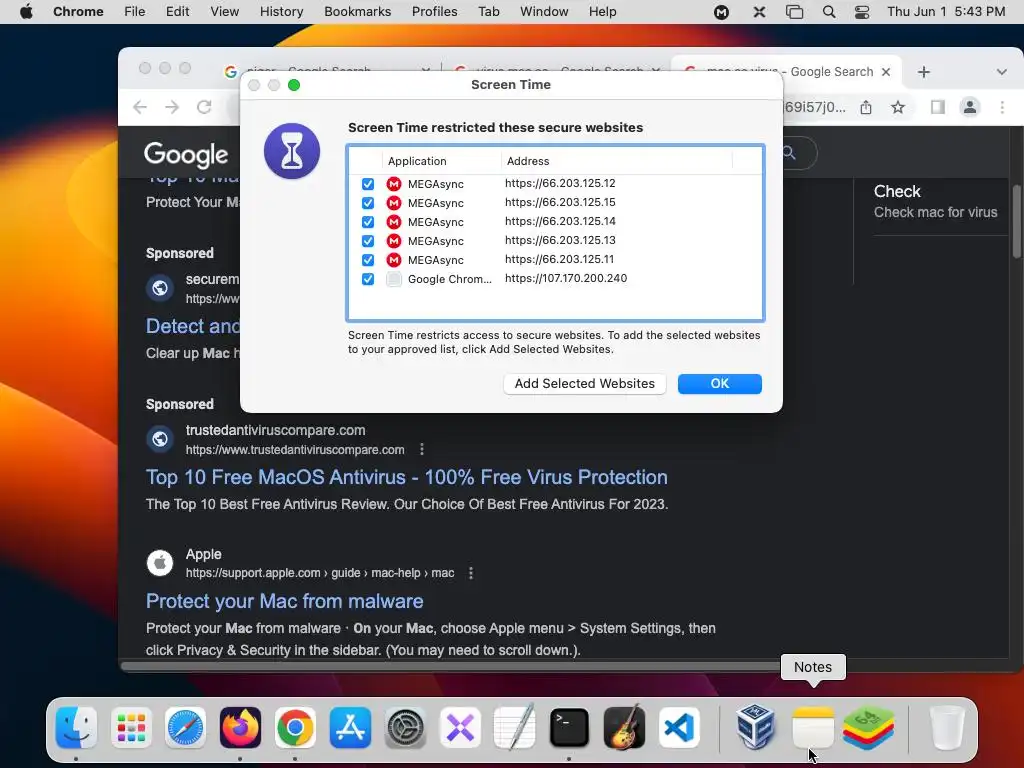Image resolution: width=1024 pixels, height=768 pixels.
Task: Go forward in Chrome
Action: (172, 107)
